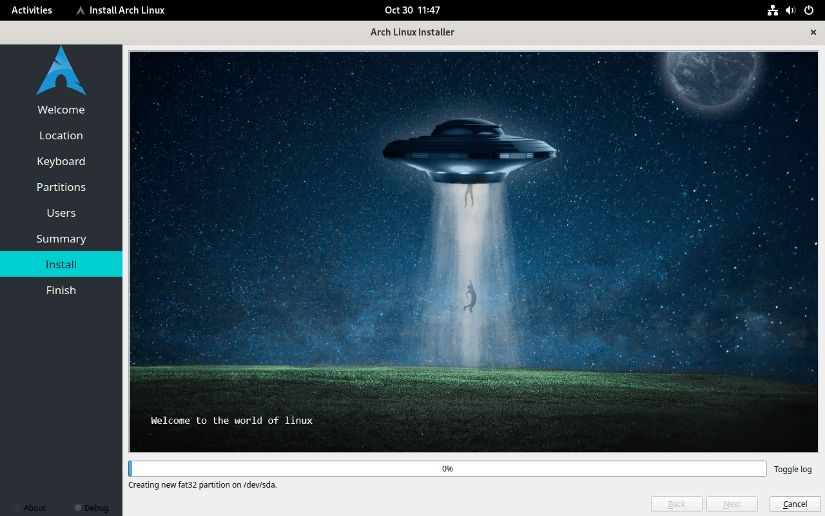Open the clock showing Oct 30 11:47

(412, 10)
